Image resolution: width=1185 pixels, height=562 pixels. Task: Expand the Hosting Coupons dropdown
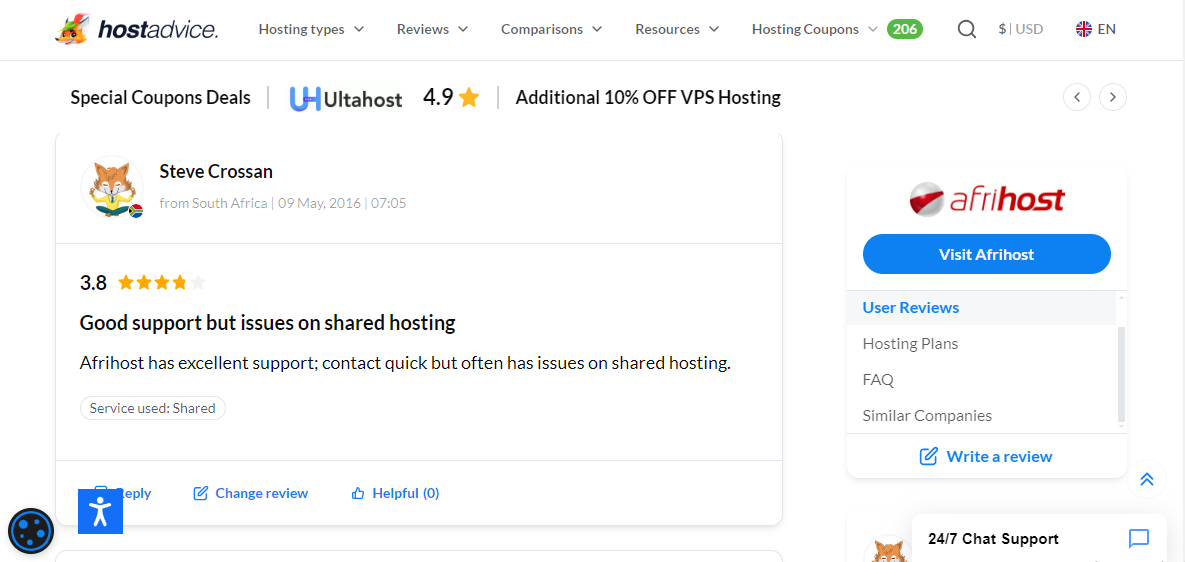point(815,29)
